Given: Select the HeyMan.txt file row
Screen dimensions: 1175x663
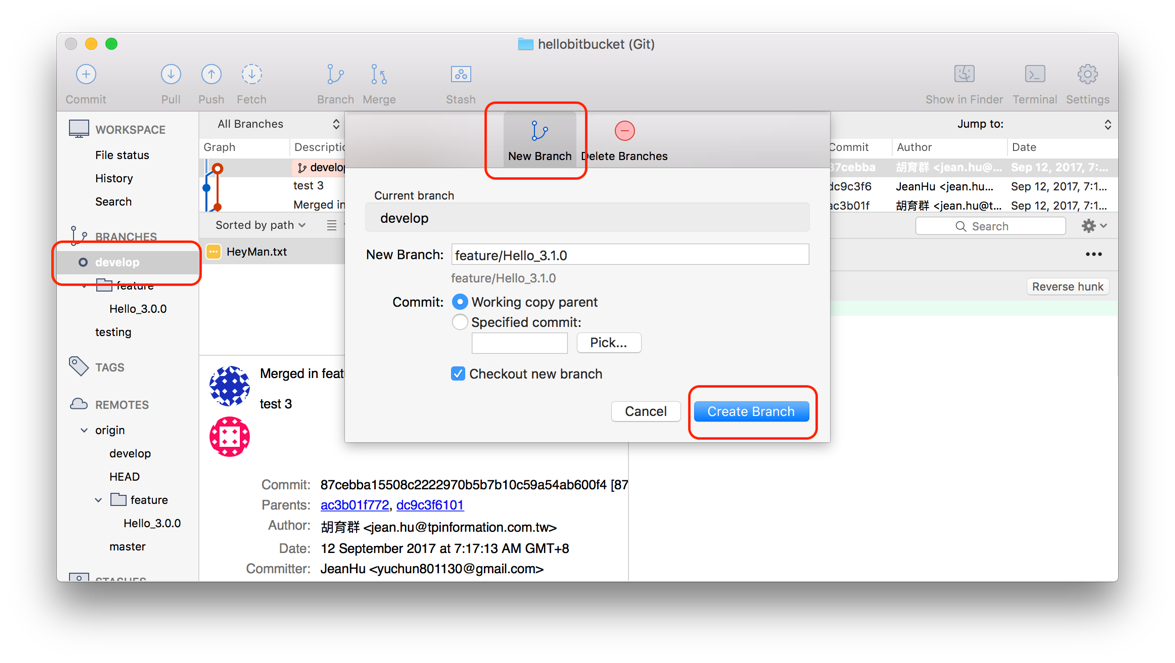Looking at the screenshot, I should tap(273, 252).
